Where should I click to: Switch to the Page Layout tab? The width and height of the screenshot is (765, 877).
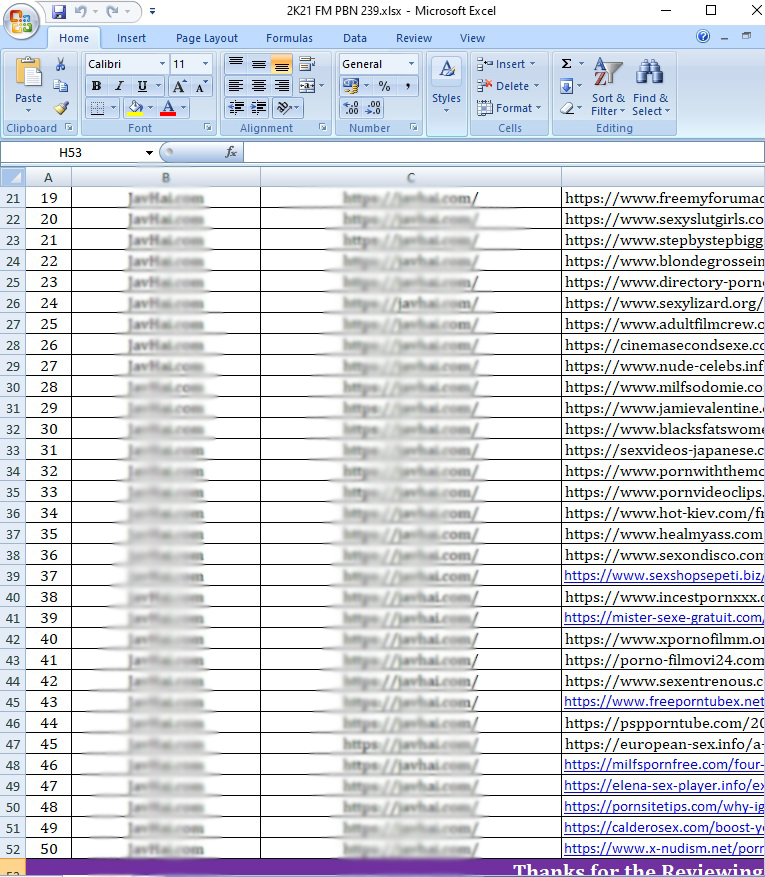[x=206, y=38]
